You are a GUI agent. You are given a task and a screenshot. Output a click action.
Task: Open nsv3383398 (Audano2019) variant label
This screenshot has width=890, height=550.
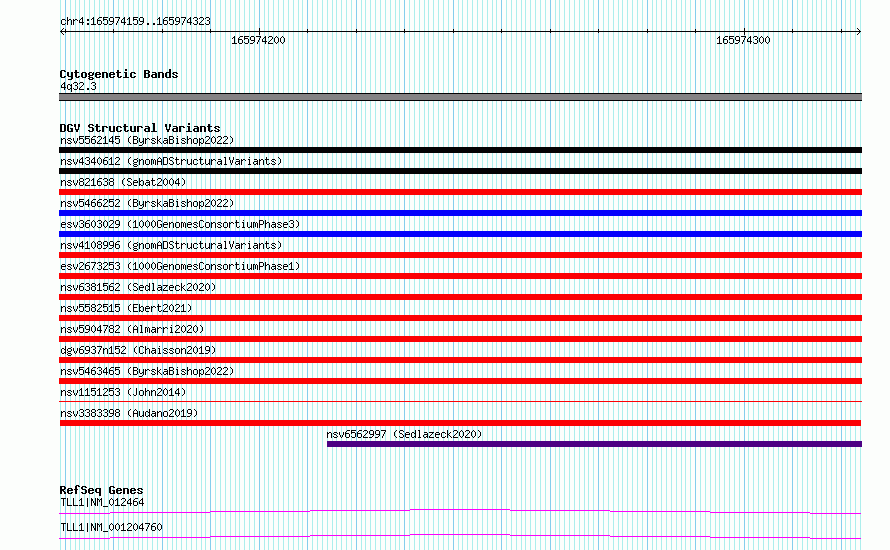tap(129, 413)
